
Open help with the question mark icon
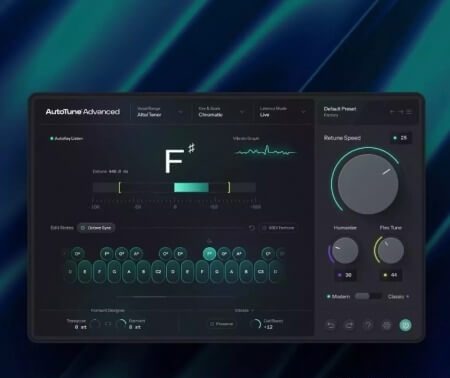click(x=368, y=325)
